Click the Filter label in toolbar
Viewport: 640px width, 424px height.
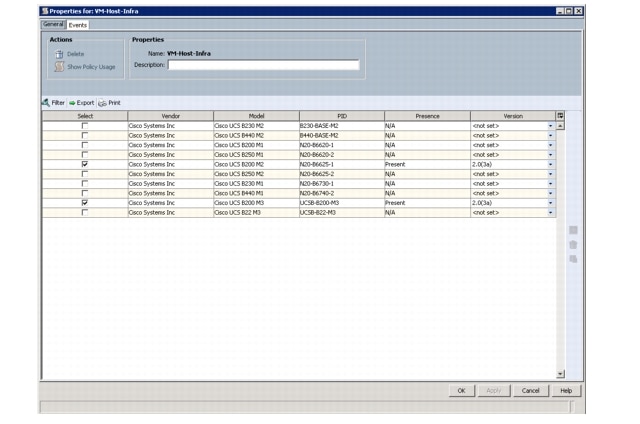point(58,103)
